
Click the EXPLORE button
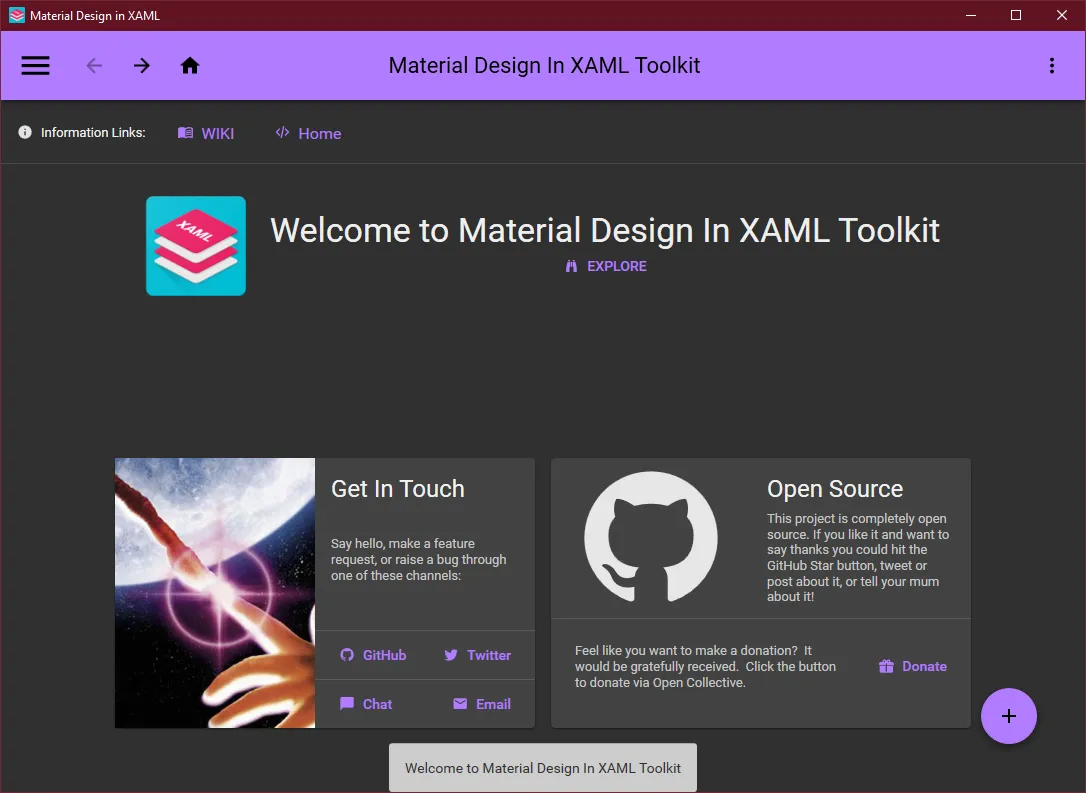(x=605, y=267)
